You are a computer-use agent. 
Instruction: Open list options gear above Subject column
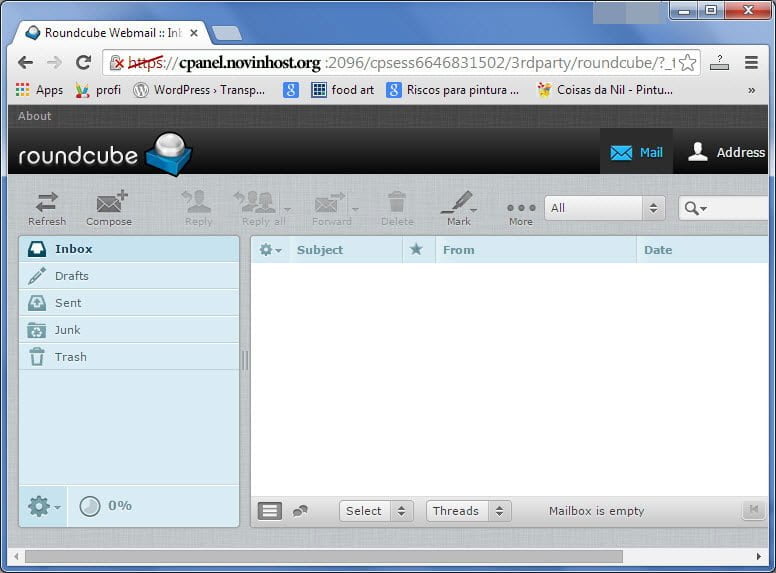(270, 250)
